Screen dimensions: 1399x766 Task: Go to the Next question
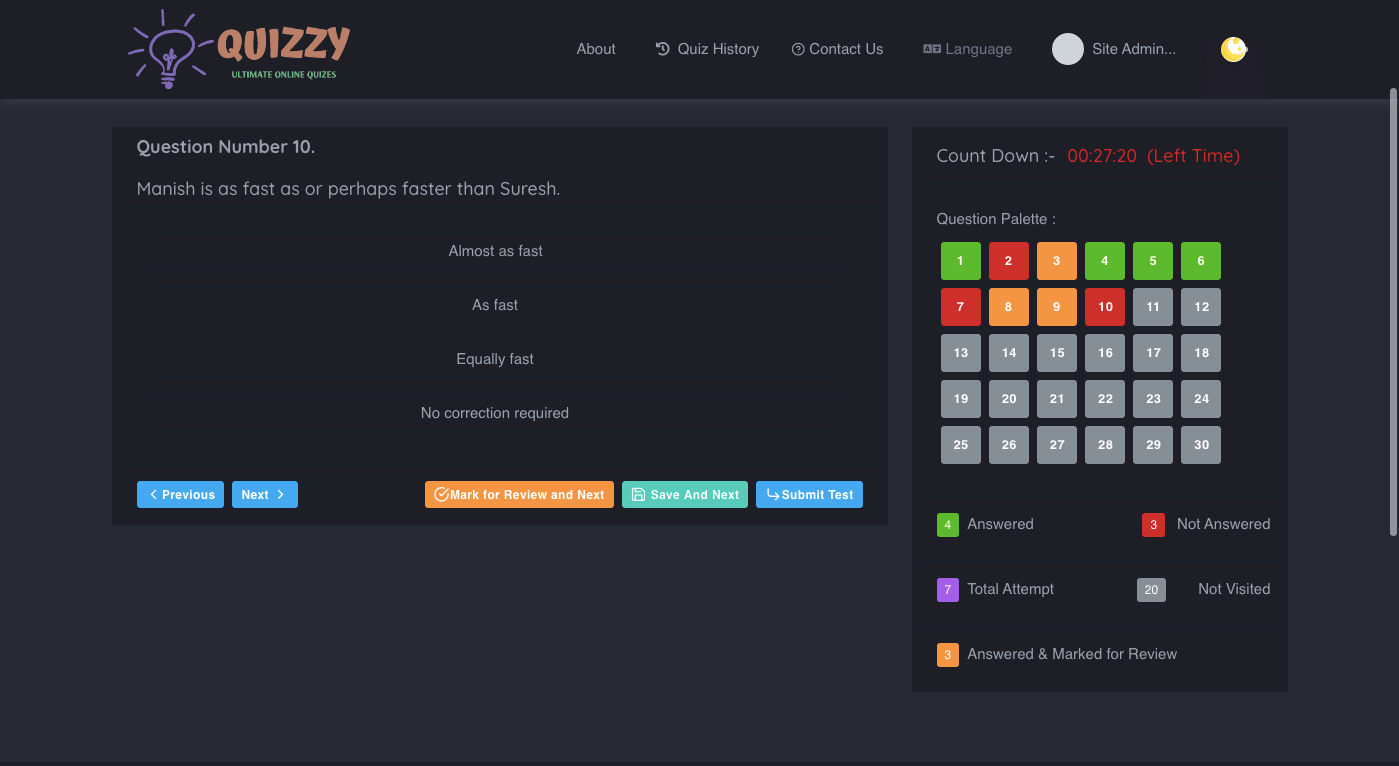click(265, 494)
